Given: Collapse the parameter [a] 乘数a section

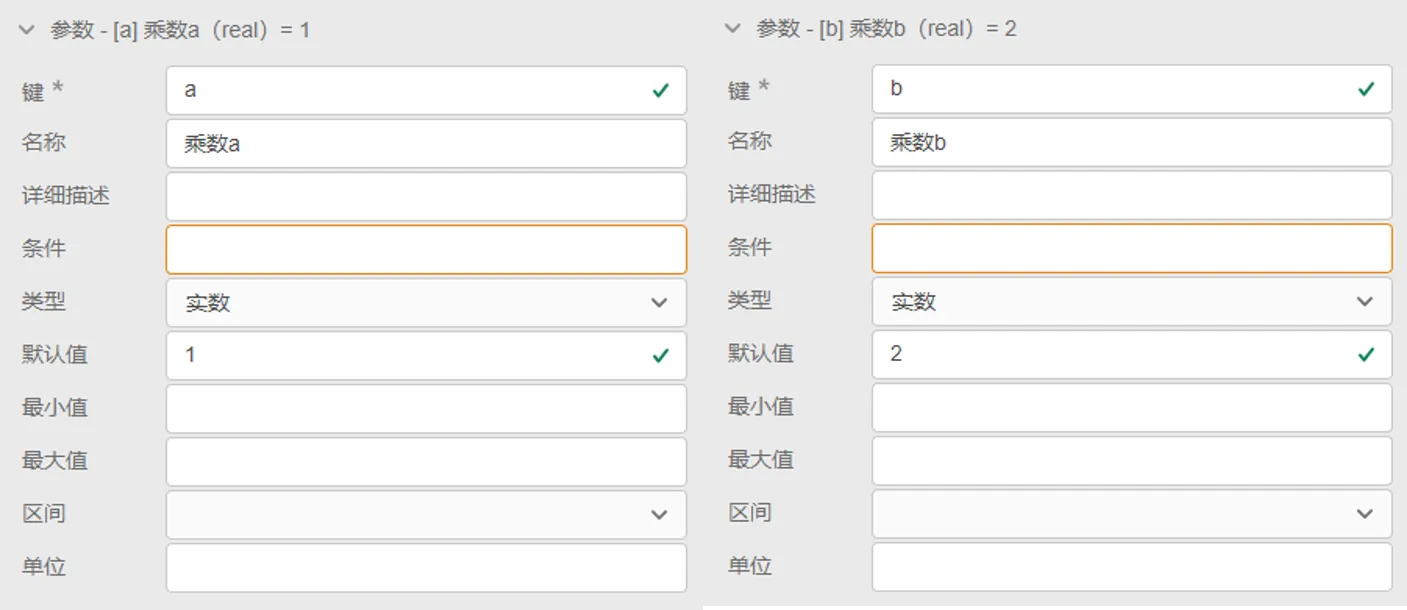Looking at the screenshot, I should [x=28, y=30].
